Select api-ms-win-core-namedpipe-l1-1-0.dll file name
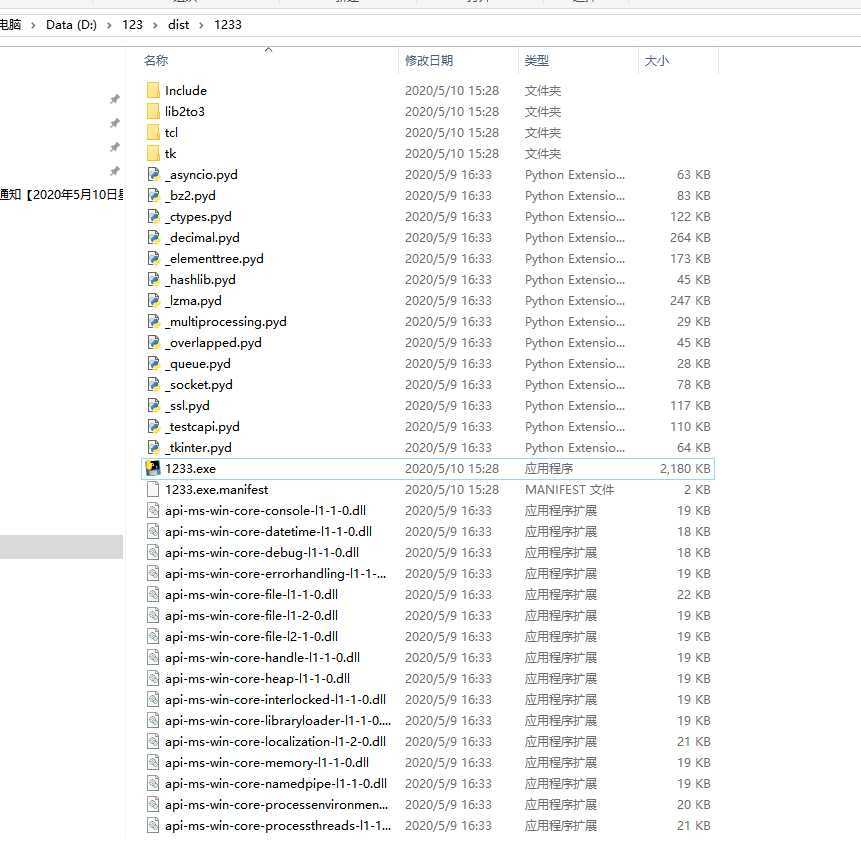861x856 pixels. (x=276, y=784)
